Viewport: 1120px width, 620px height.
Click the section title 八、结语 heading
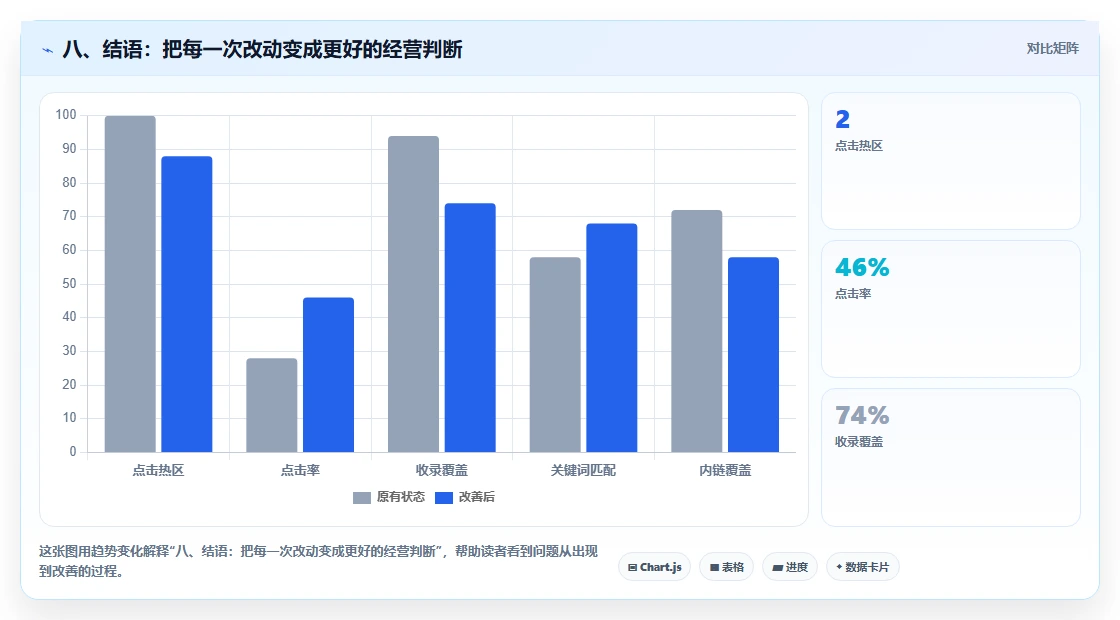coord(262,49)
